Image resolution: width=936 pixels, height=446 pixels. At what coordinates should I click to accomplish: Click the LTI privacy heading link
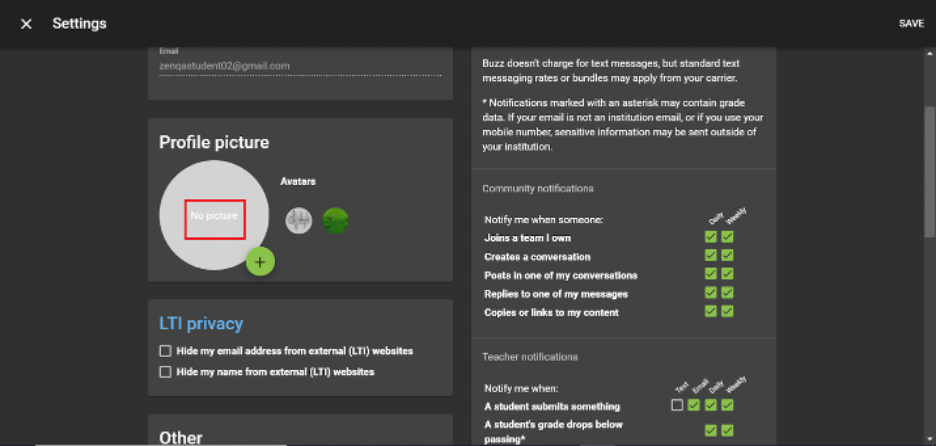point(201,324)
